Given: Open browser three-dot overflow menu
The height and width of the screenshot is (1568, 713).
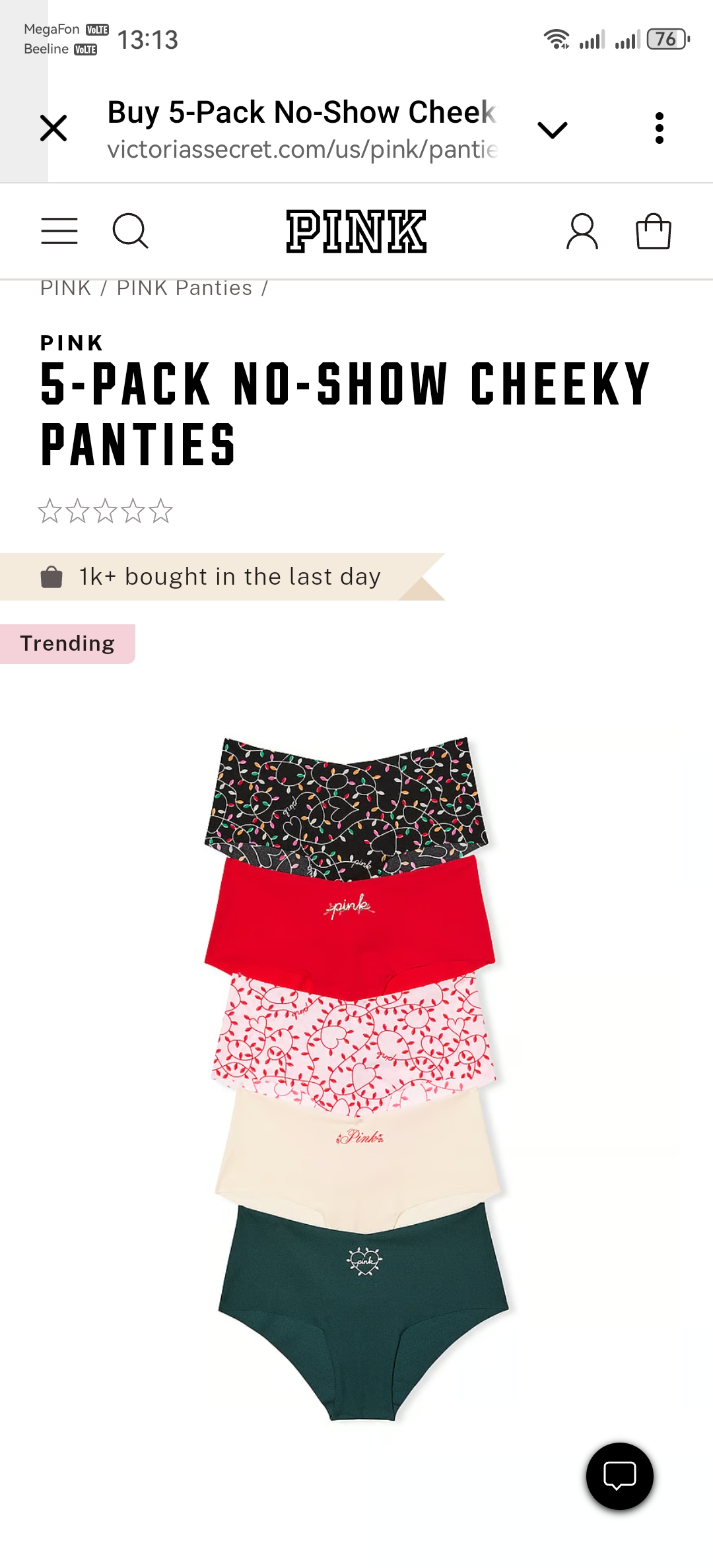Looking at the screenshot, I should tap(659, 128).
